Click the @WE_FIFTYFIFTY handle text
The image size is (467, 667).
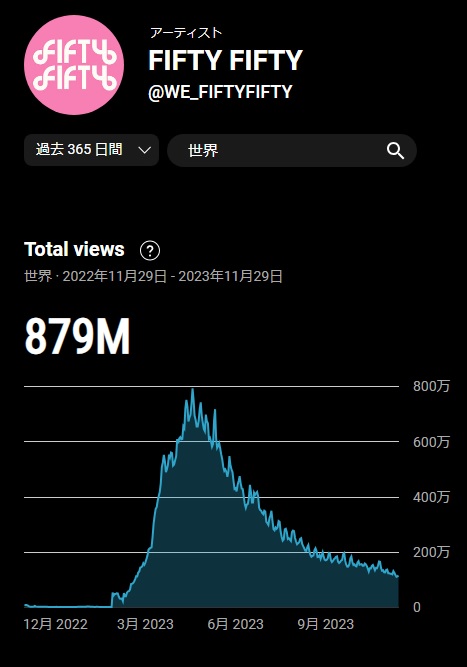click(220, 91)
